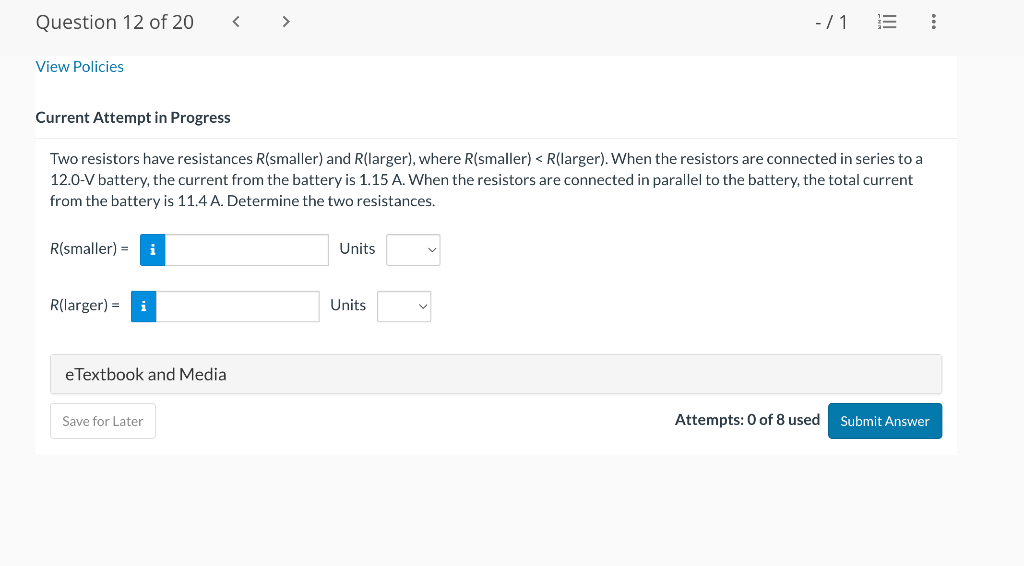The width and height of the screenshot is (1024, 566).
Task: Focus the R(smaller) answer input field
Action: 246,250
